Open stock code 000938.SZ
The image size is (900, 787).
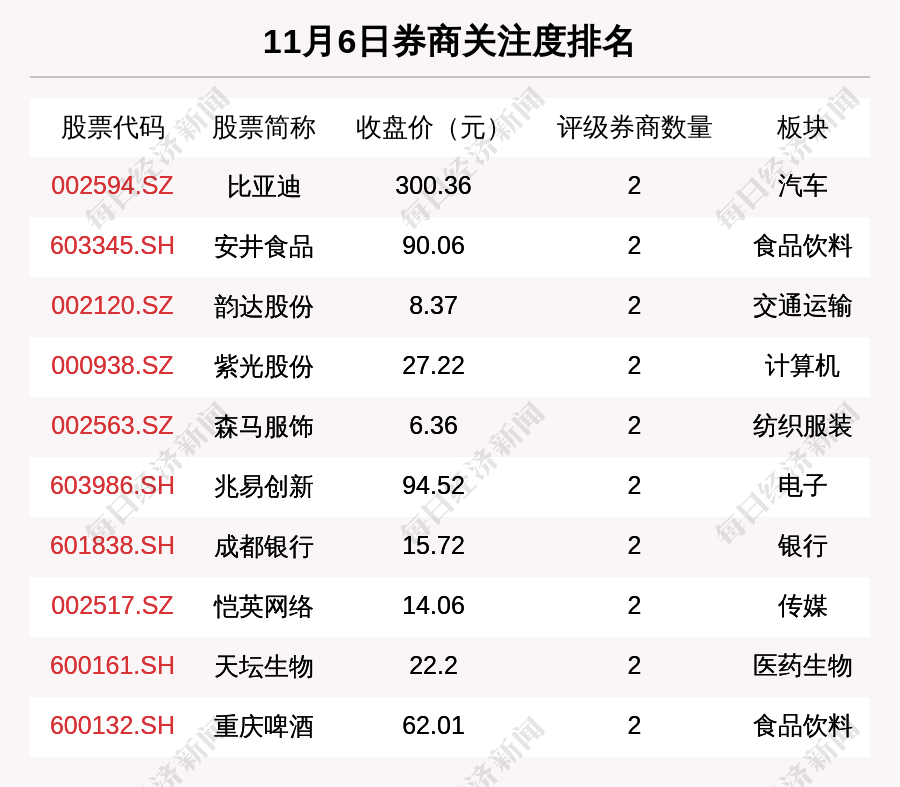coord(112,366)
